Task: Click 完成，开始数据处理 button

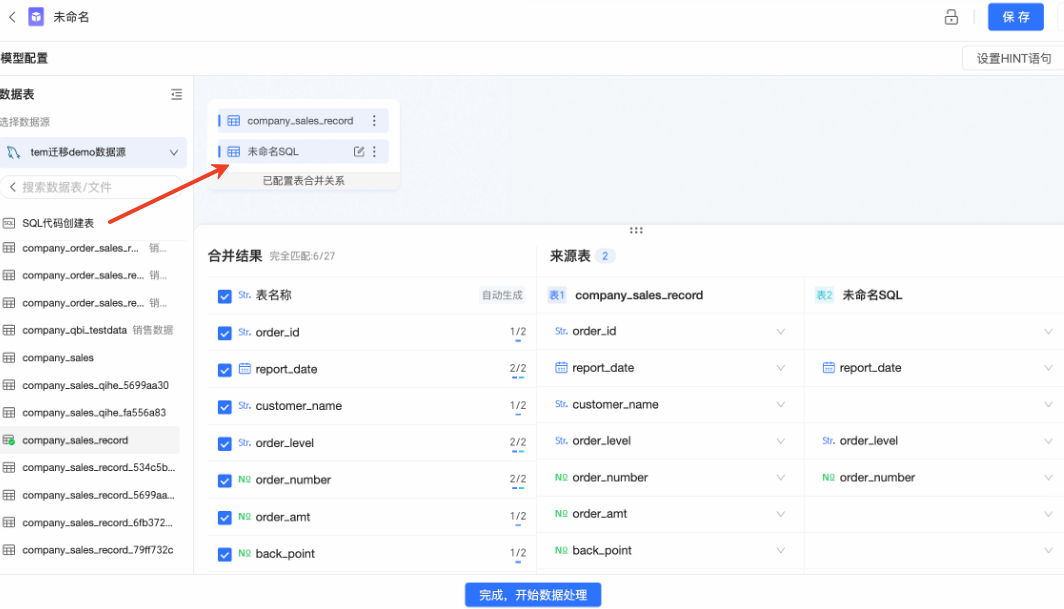Action: coord(532,595)
